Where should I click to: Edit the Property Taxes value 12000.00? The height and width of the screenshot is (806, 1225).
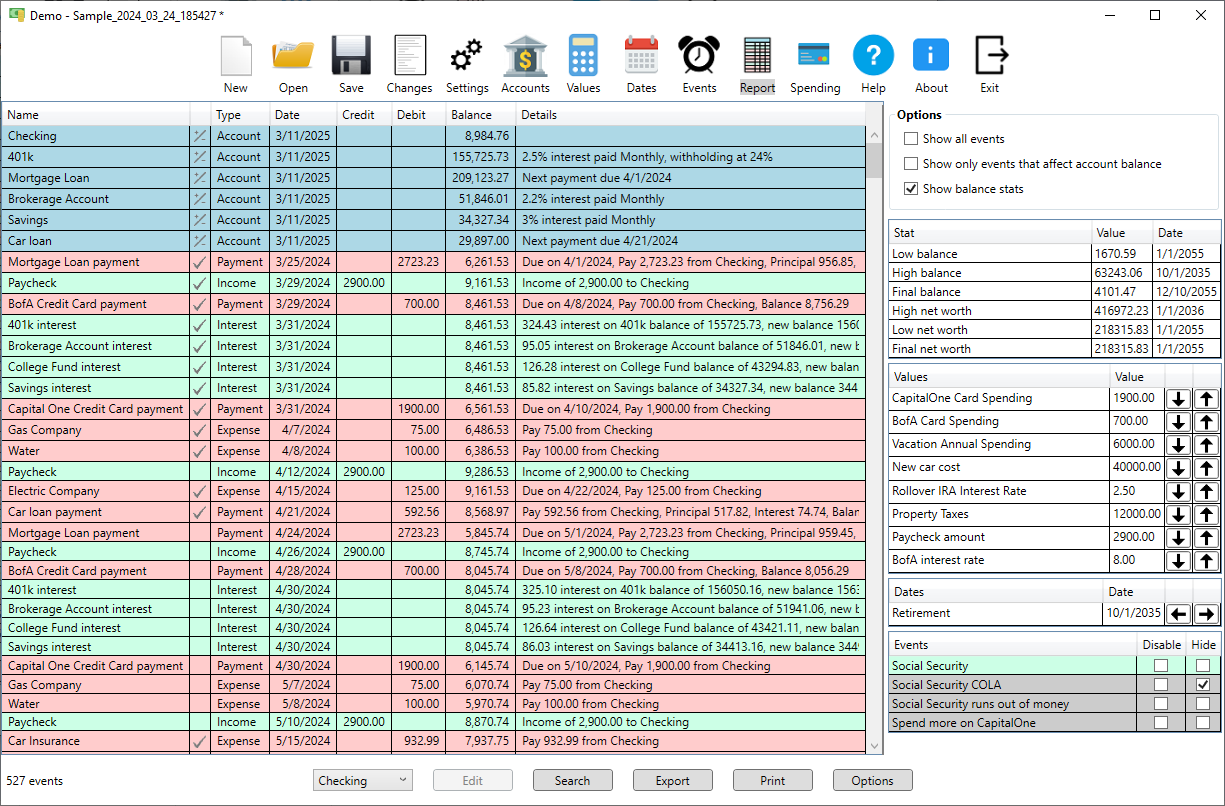(1137, 514)
